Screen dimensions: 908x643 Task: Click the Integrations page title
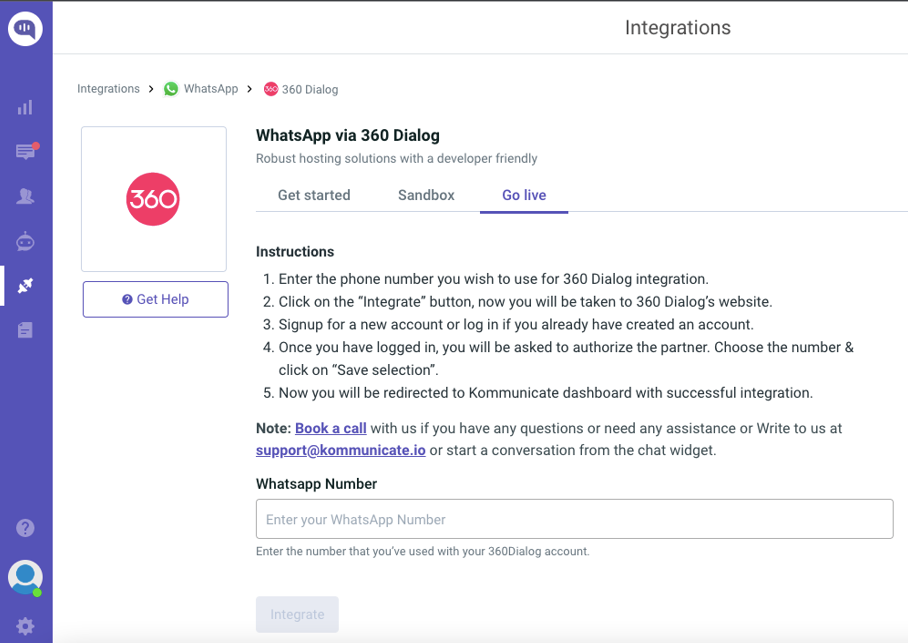(678, 28)
